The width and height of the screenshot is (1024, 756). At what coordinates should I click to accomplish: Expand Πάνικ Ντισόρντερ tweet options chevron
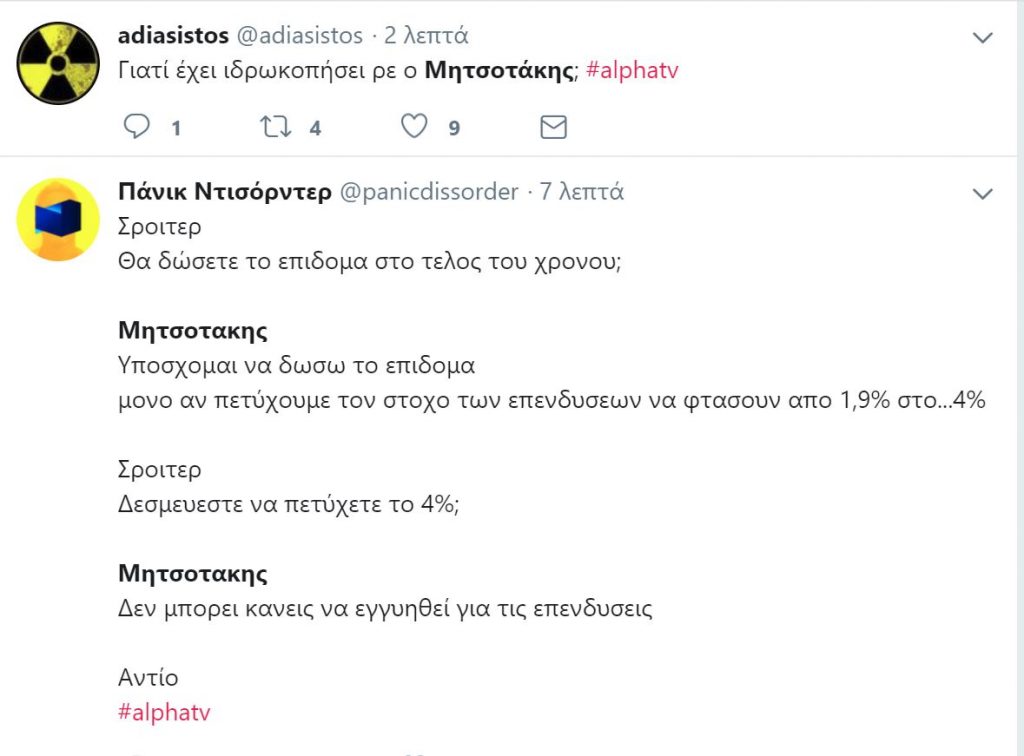[983, 193]
